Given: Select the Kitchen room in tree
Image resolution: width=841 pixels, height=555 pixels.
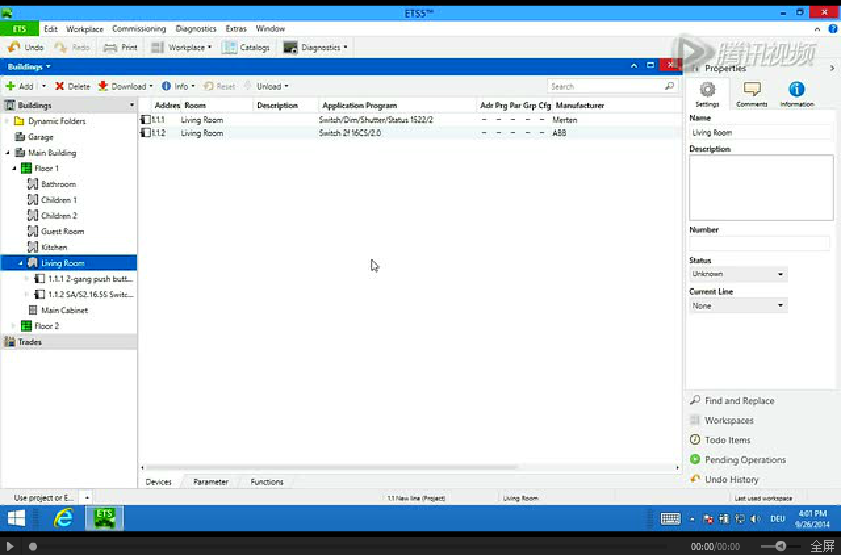Looking at the screenshot, I should pyautogui.click(x=54, y=247).
